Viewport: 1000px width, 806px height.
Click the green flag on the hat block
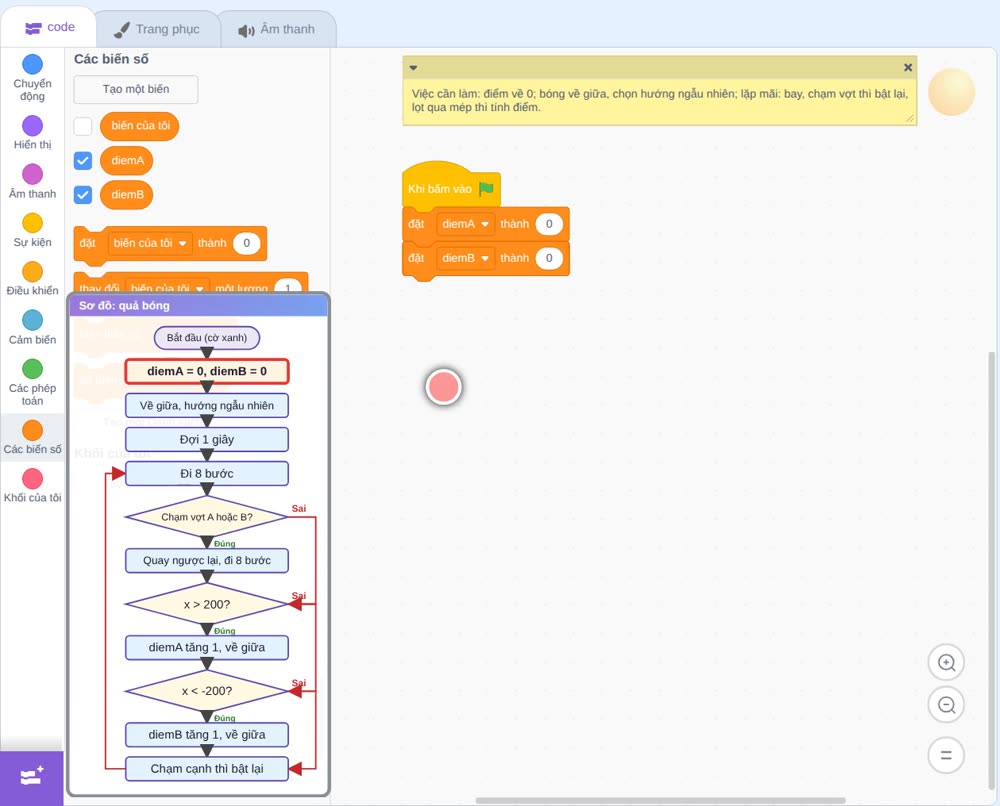[486, 189]
